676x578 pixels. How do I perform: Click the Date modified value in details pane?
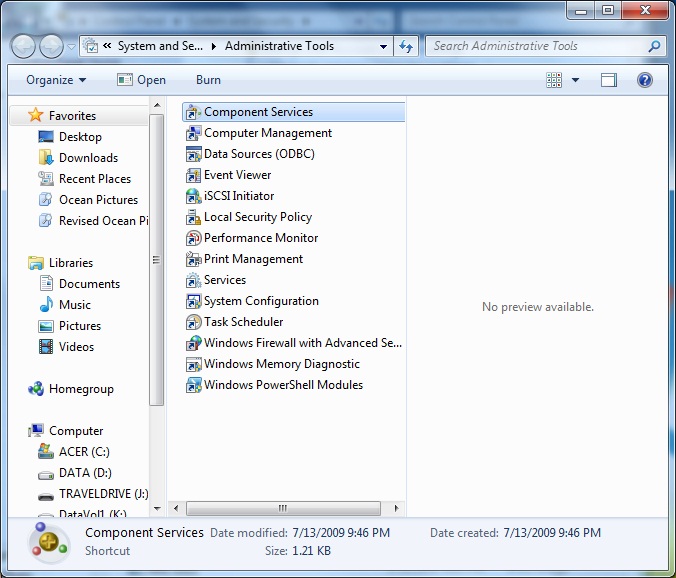click(x=341, y=533)
